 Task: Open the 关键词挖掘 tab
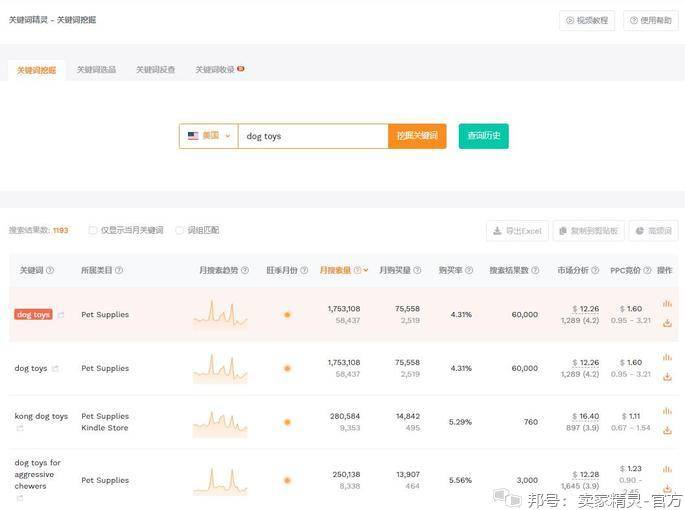[x=36, y=70]
